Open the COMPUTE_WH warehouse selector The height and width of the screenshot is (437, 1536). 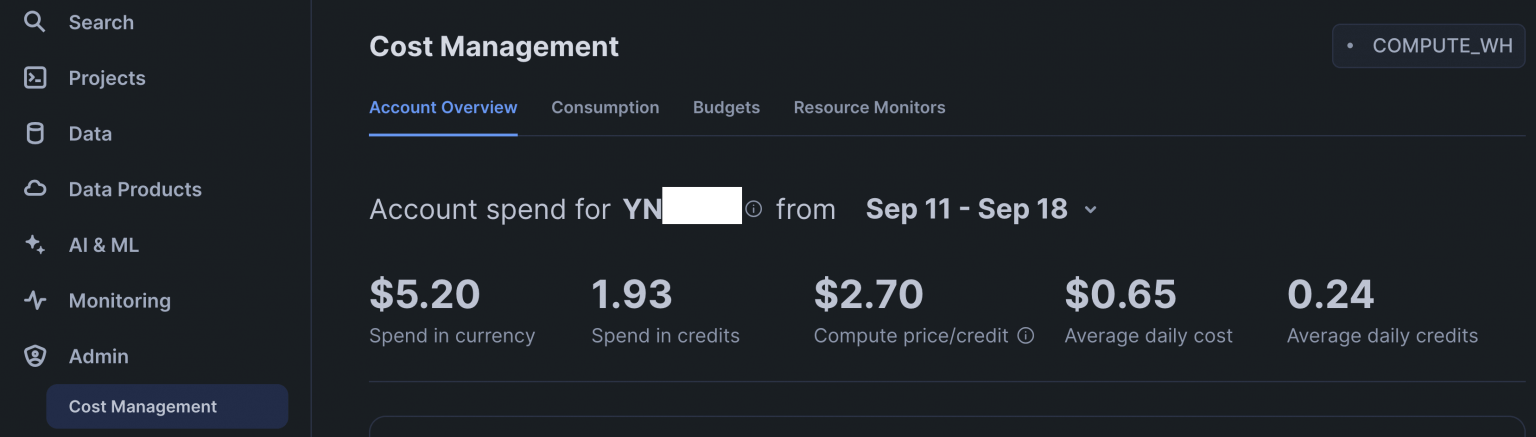1428,46
